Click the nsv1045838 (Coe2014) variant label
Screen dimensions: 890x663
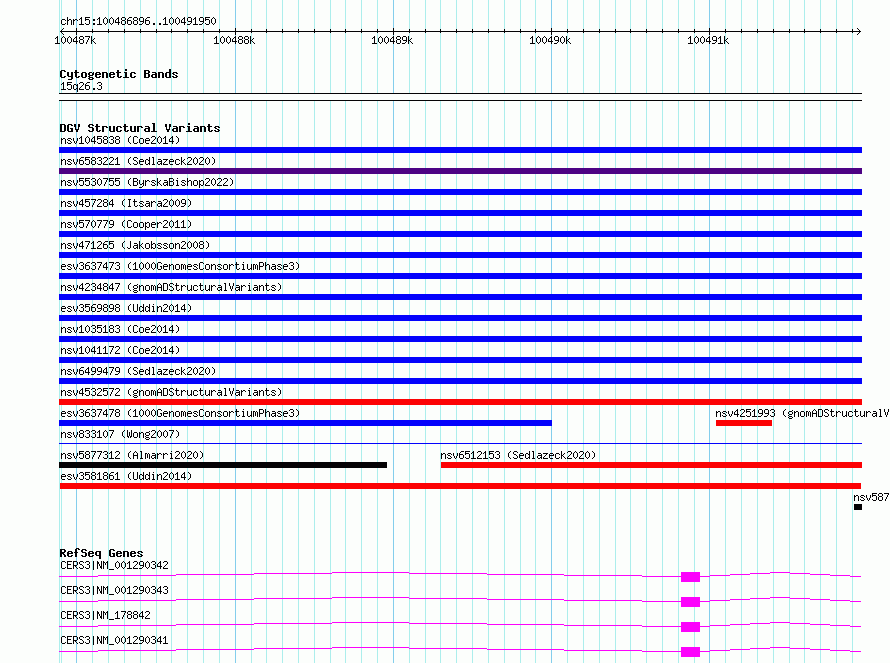[119, 140]
